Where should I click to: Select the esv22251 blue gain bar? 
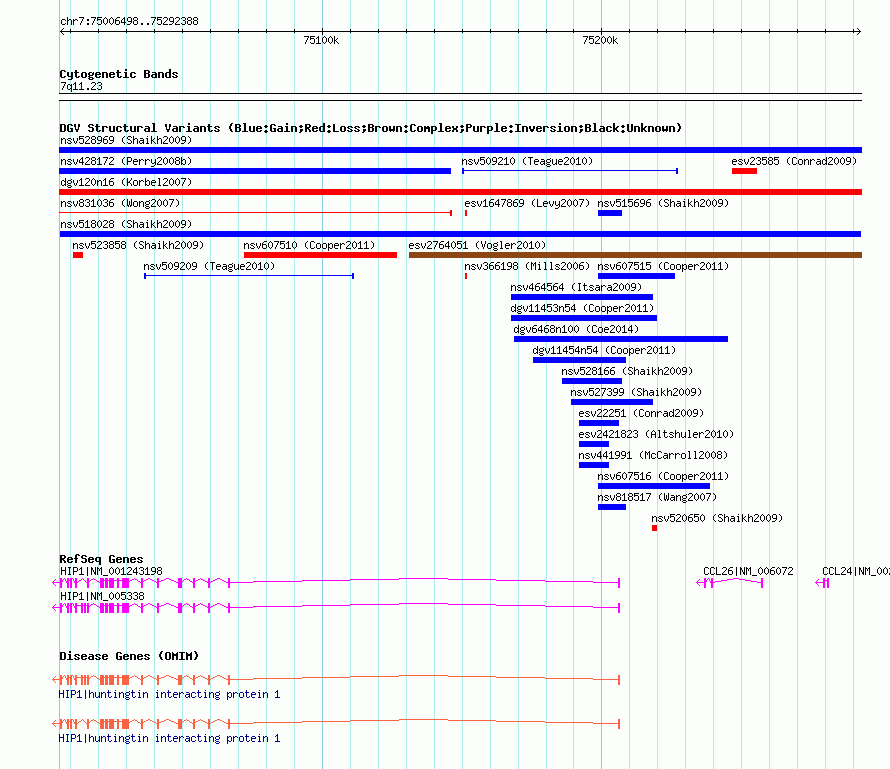(x=599, y=423)
